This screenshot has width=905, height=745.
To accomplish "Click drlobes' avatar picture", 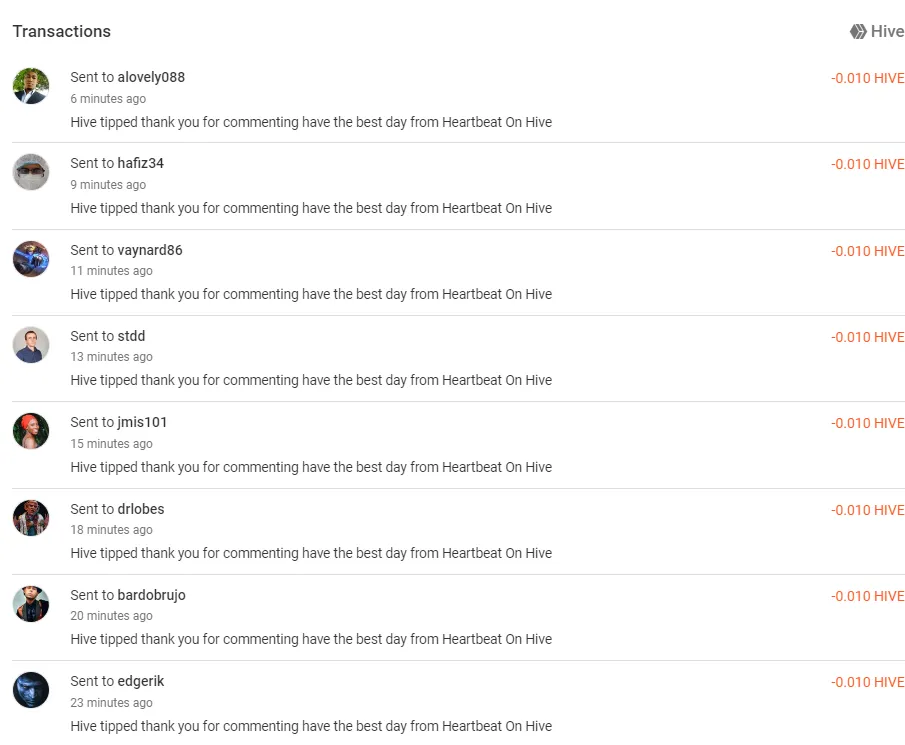I will pyautogui.click(x=31, y=518).
